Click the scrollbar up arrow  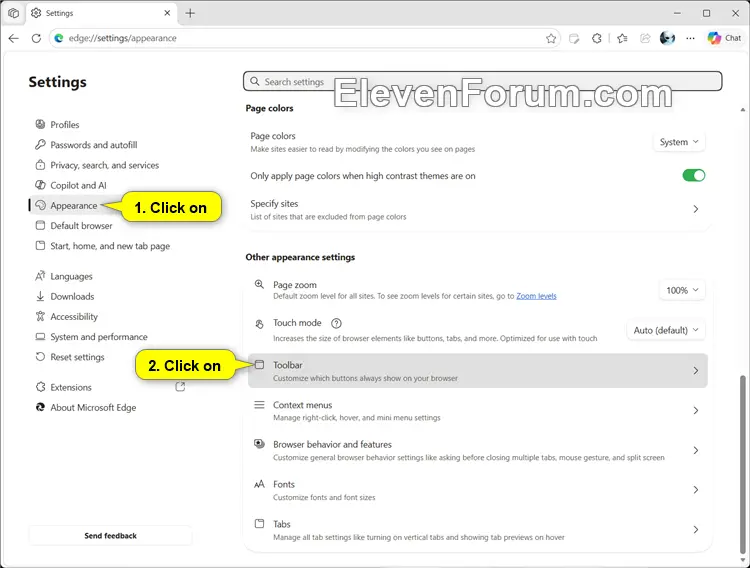[x=743, y=110]
